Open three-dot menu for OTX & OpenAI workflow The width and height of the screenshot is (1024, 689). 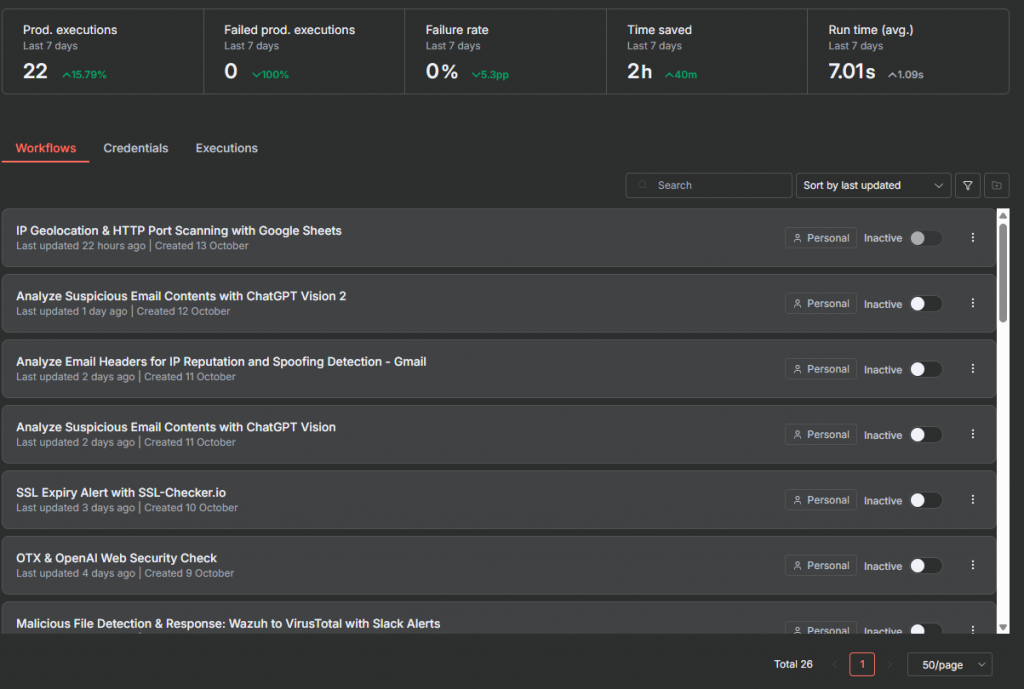973,565
